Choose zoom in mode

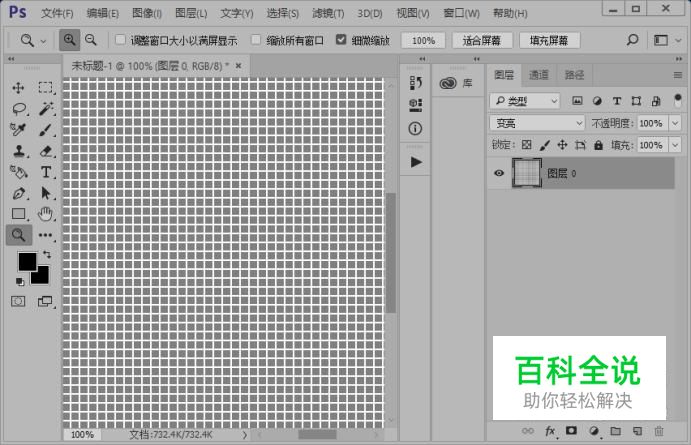tap(70, 40)
